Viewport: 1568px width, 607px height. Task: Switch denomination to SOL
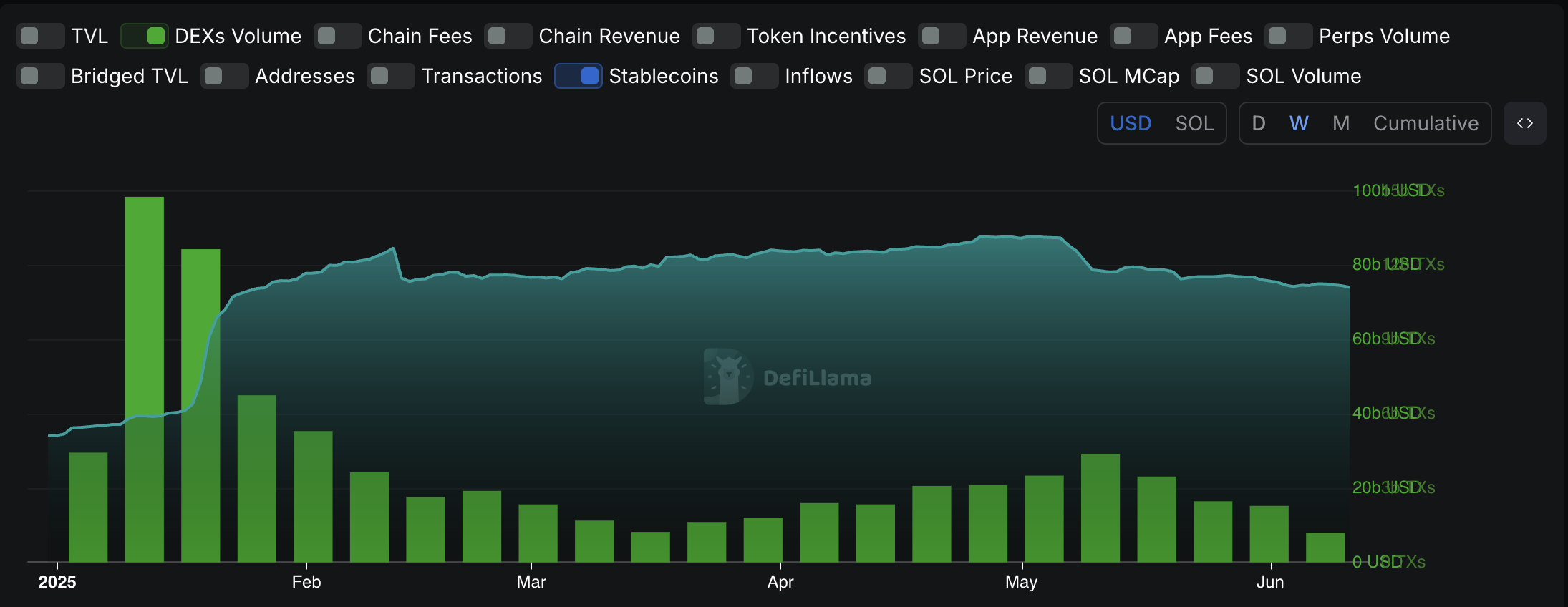pos(1194,123)
